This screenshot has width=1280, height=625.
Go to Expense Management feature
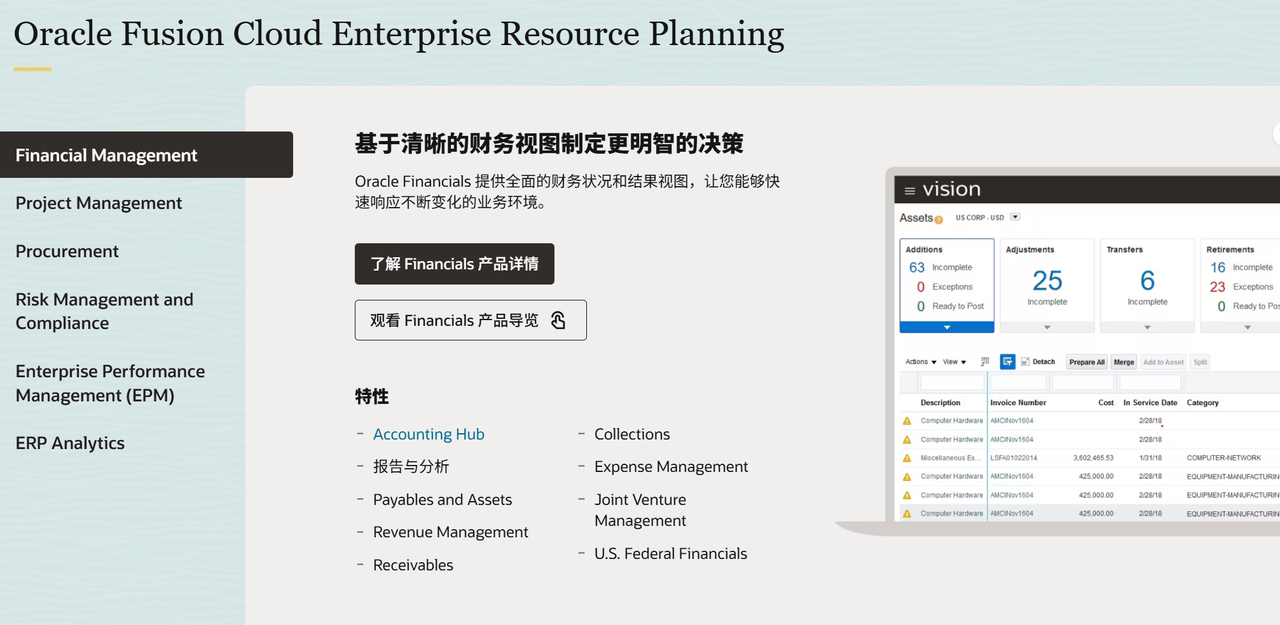coord(671,467)
